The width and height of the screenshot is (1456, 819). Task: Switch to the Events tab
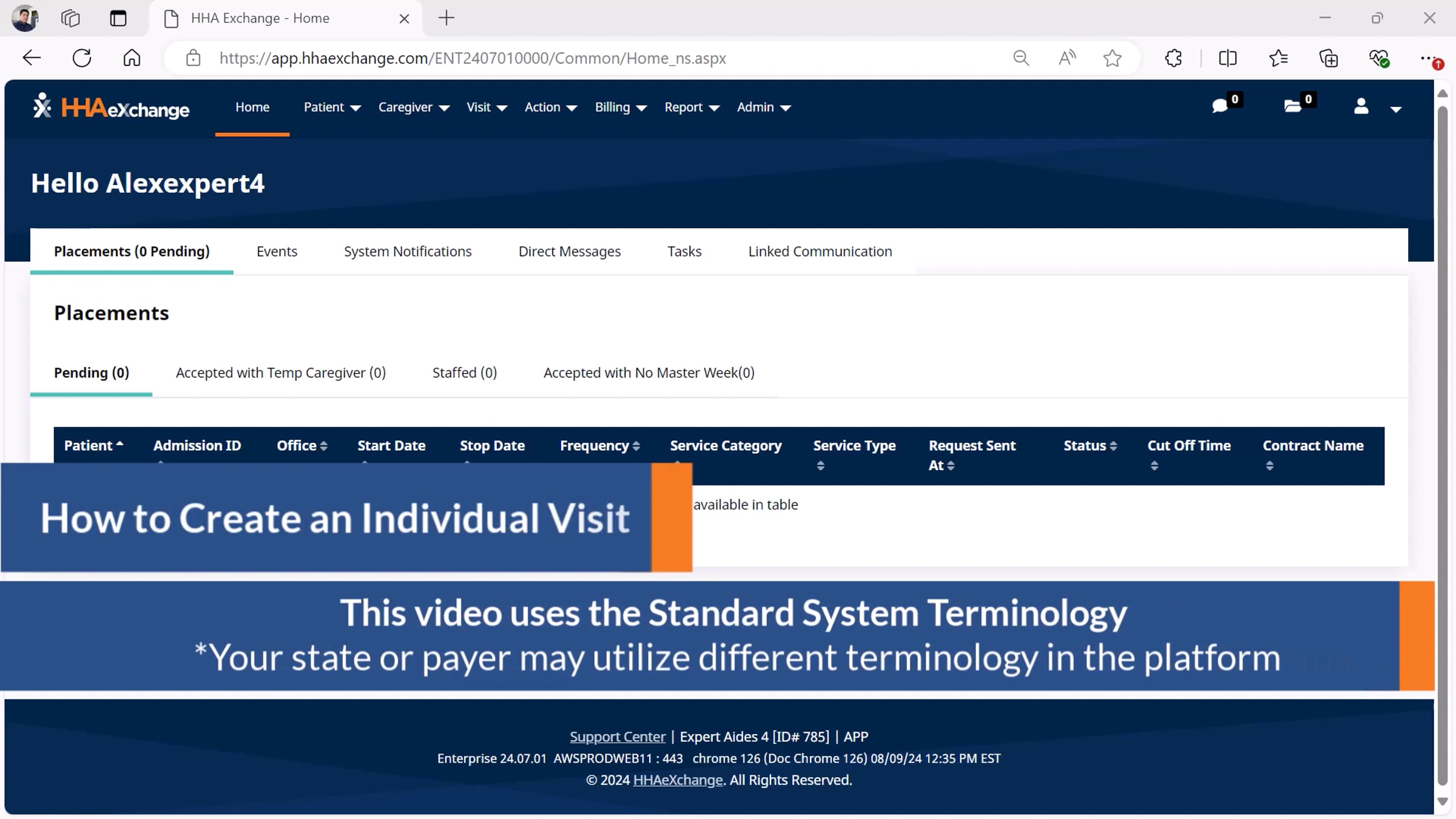277,251
